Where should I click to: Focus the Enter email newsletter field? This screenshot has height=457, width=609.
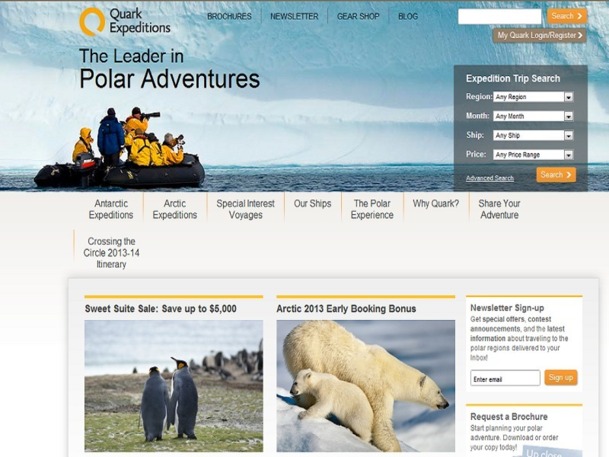point(505,378)
